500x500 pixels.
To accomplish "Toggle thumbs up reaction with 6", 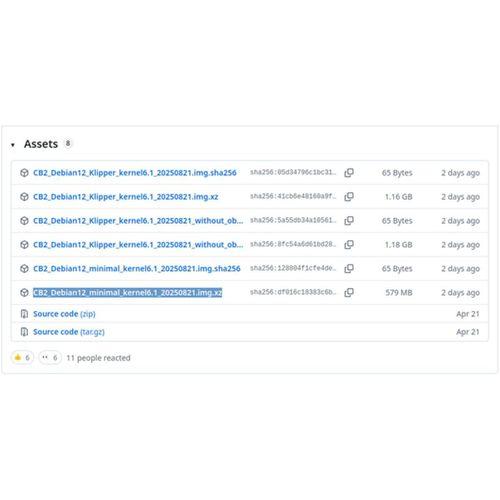I will tap(22, 358).
